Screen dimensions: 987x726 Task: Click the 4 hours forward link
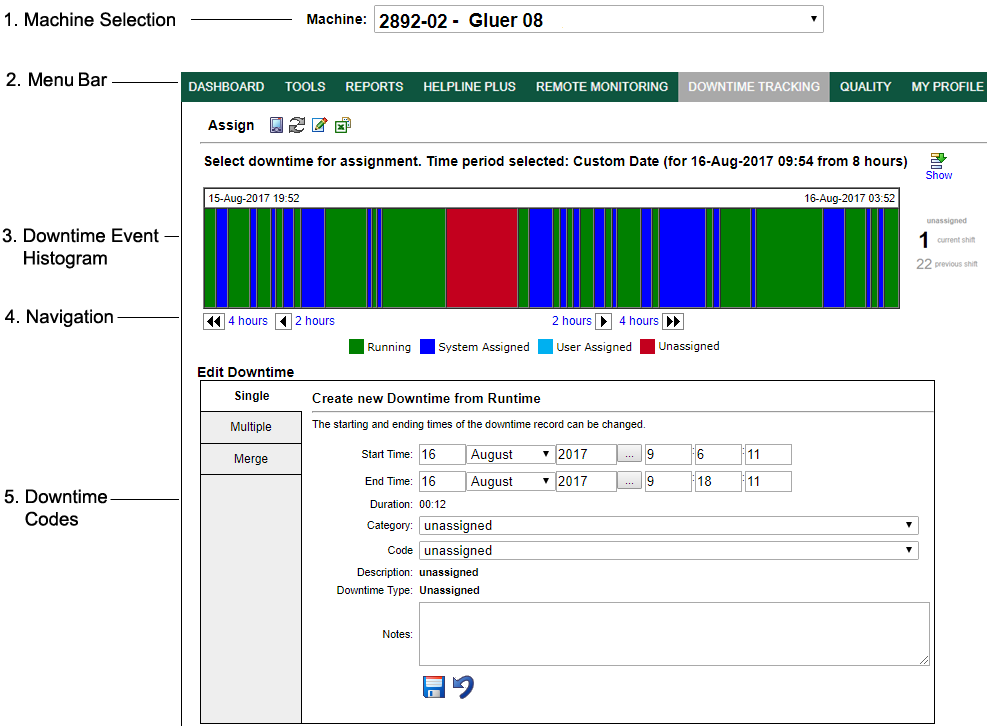click(638, 321)
